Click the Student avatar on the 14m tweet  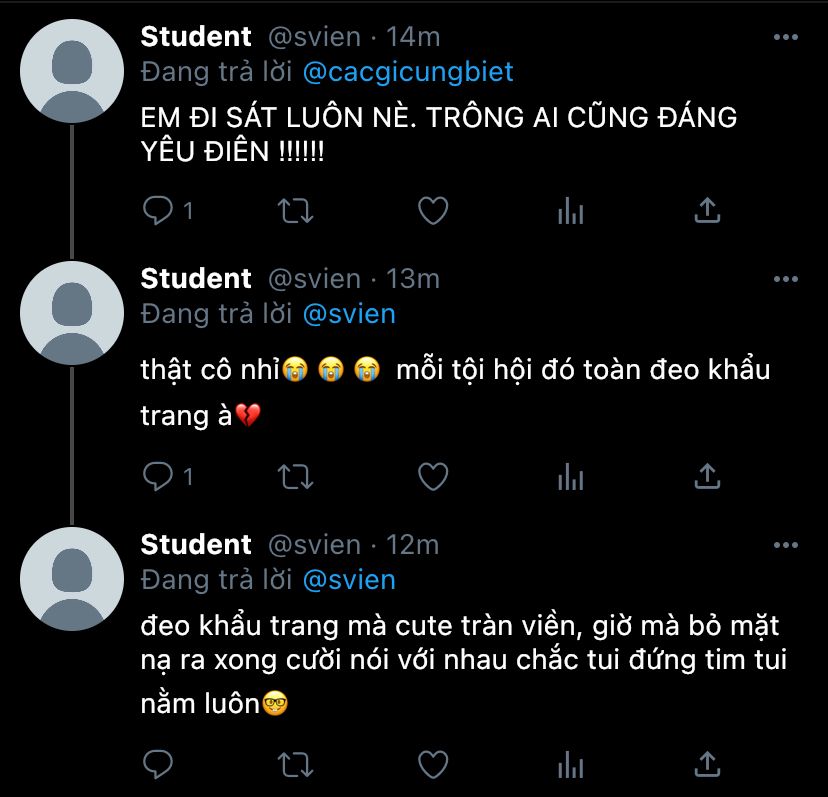[x=71, y=70]
